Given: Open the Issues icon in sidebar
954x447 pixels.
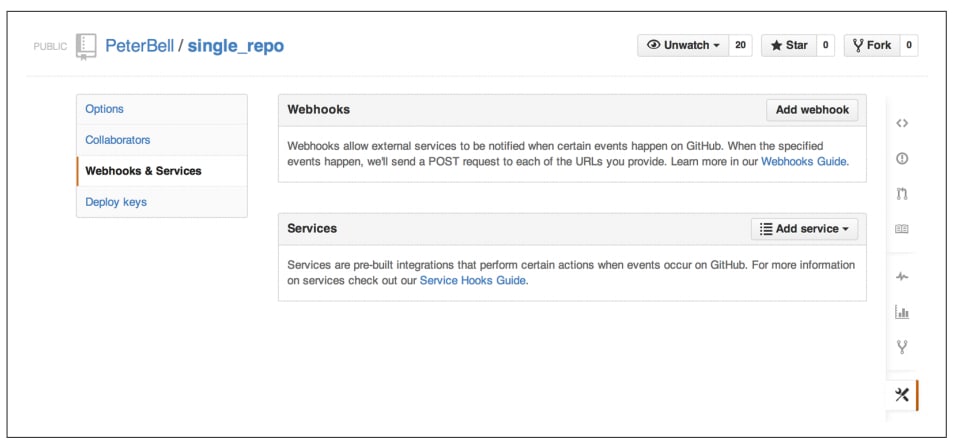Looking at the screenshot, I should 902,159.
